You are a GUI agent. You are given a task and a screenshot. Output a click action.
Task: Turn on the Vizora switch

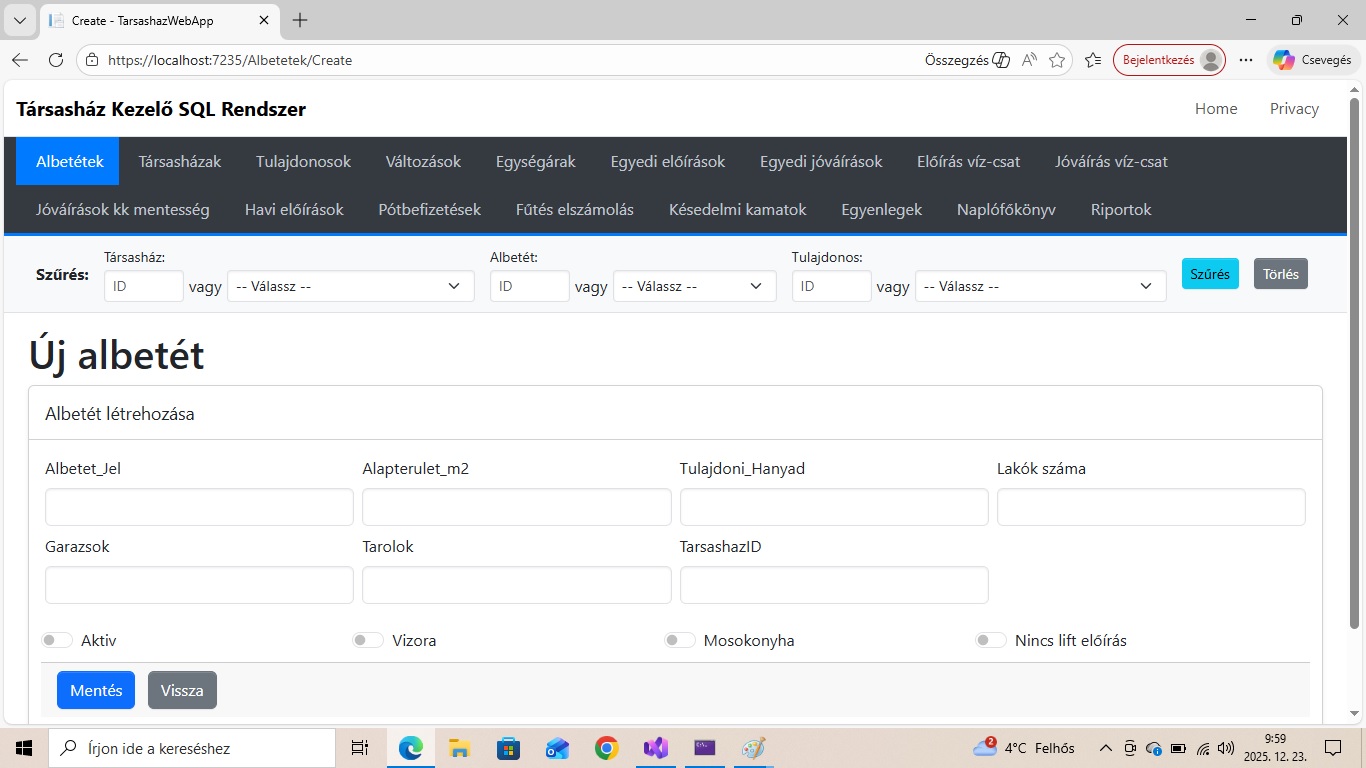click(x=368, y=640)
